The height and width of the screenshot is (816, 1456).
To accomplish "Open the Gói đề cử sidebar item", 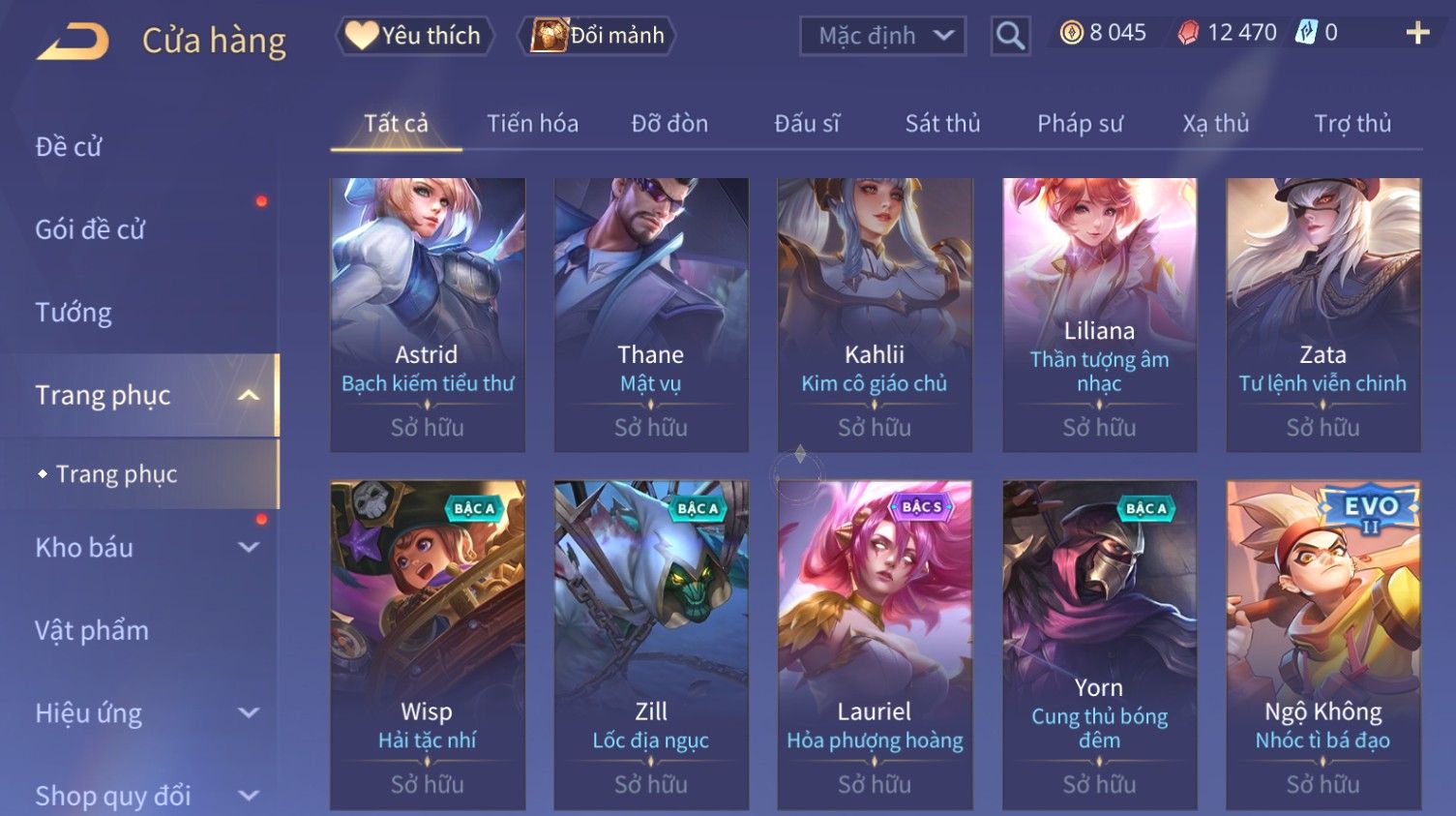I will pos(90,229).
